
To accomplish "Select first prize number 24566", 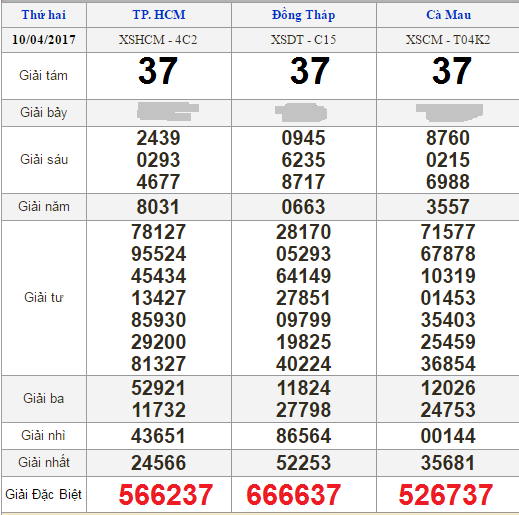I will [x=158, y=463].
